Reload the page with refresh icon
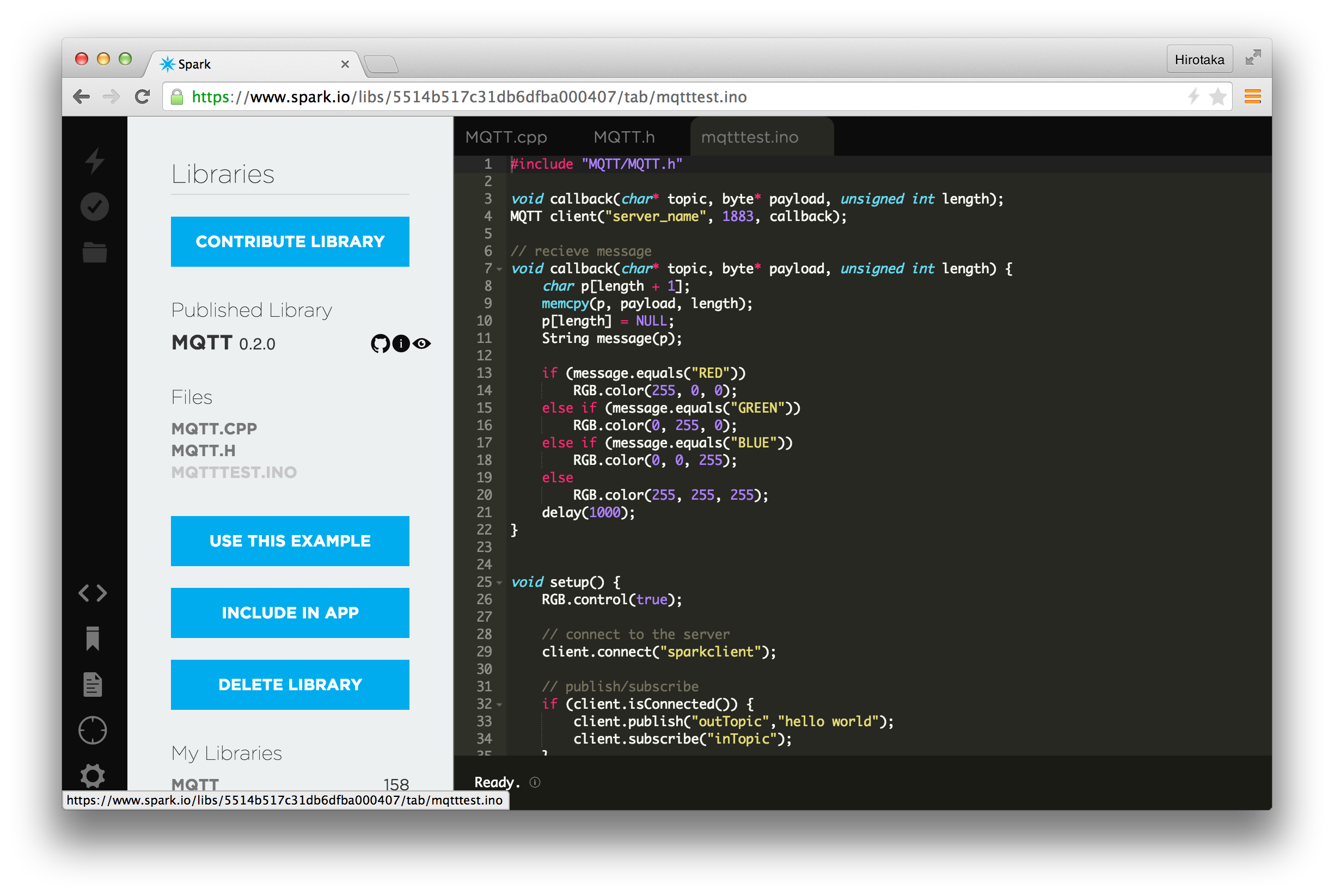This screenshot has height=896, width=1334. pos(142,96)
